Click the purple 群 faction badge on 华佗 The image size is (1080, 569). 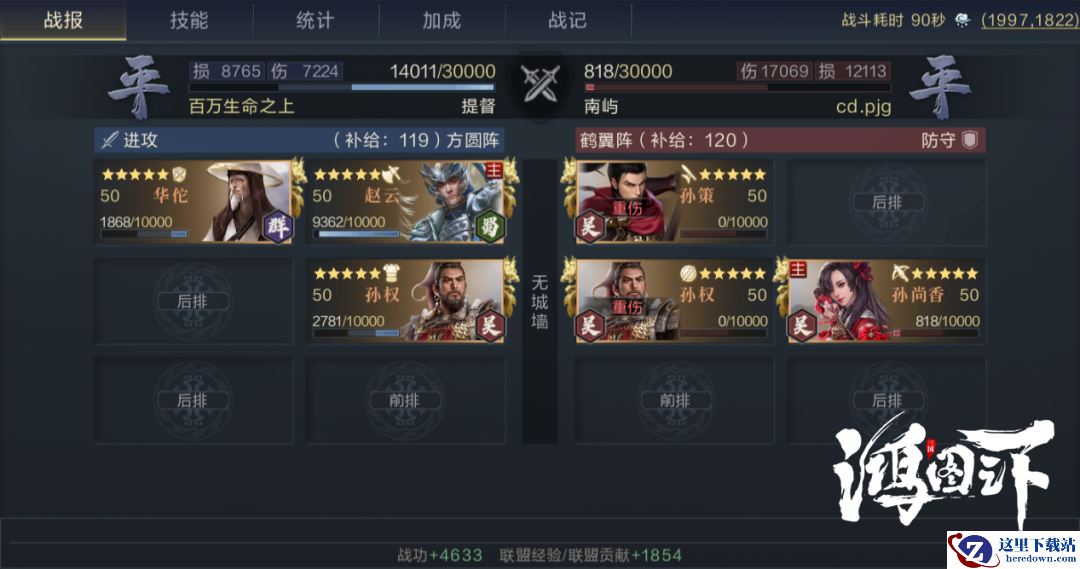[x=278, y=226]
